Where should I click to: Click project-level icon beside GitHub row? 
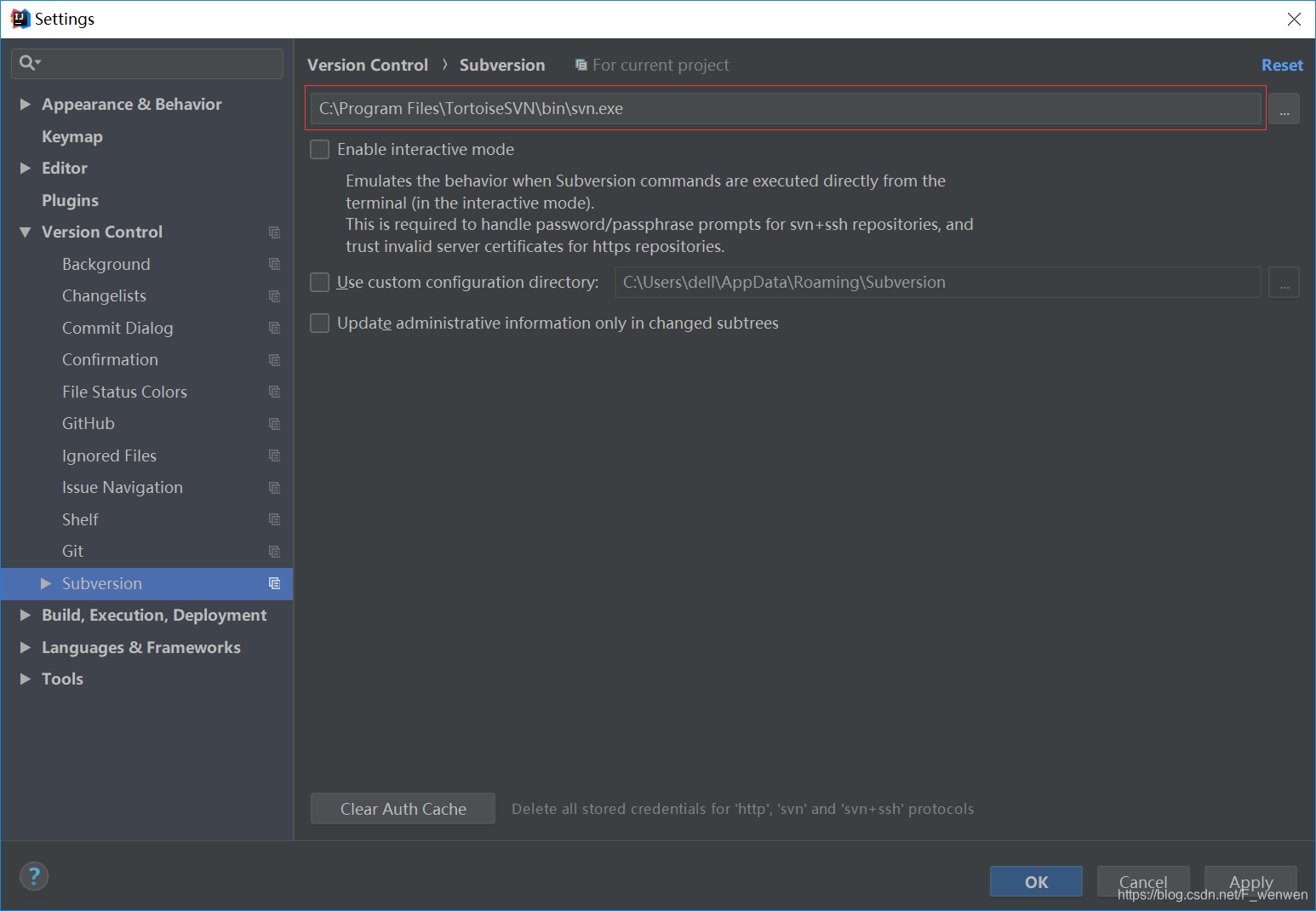point(274,424)
